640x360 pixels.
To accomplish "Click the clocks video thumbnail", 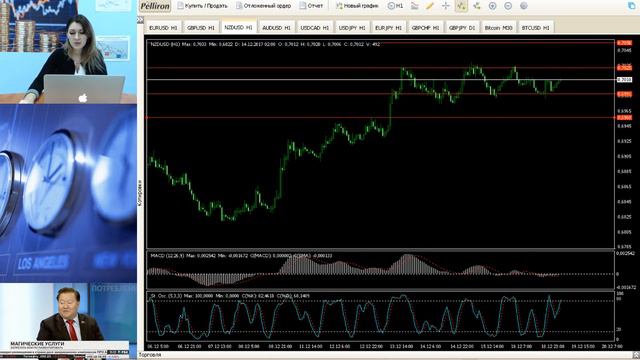I will 68,193.
